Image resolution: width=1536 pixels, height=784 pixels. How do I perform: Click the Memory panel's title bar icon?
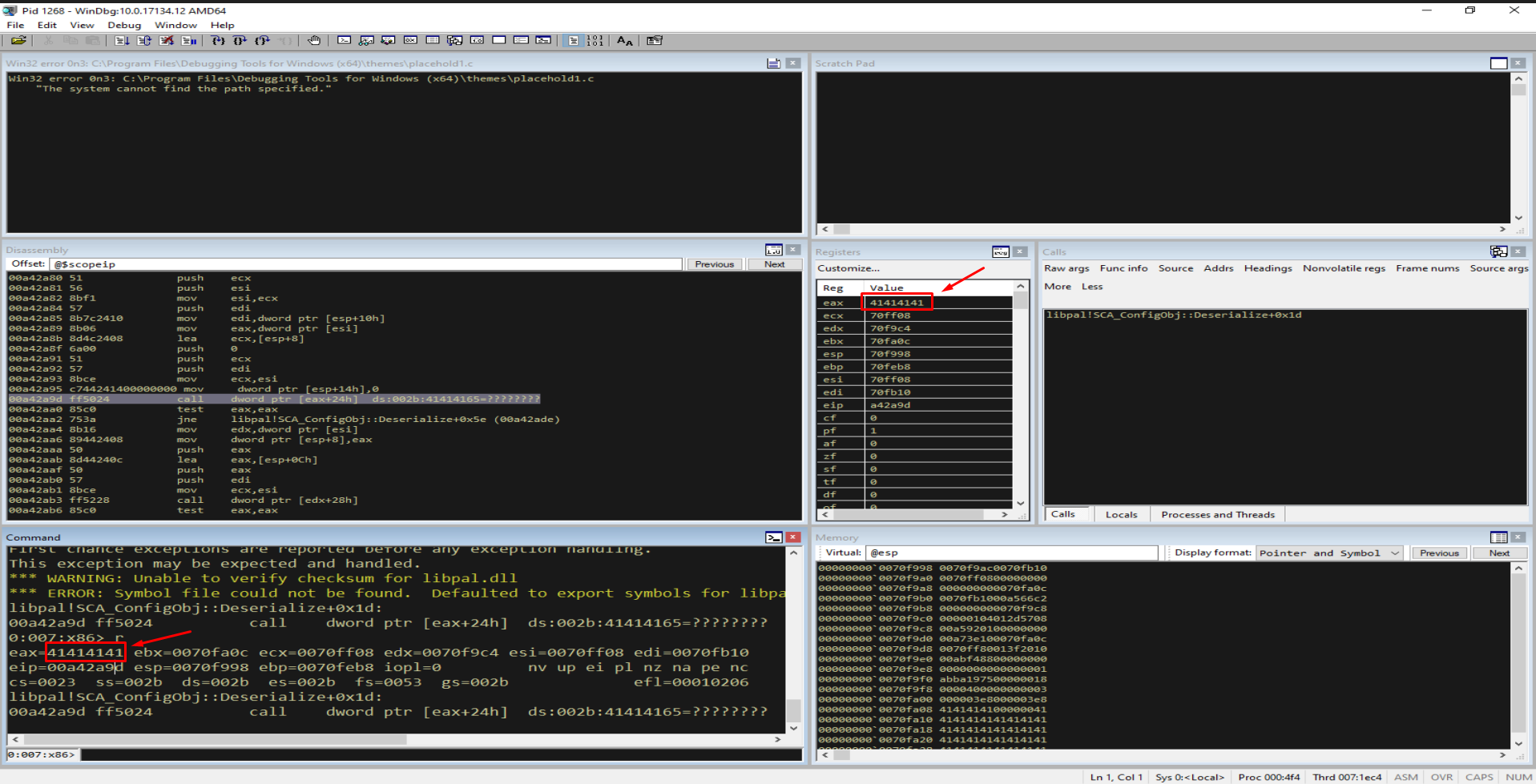tap(1498, 537)
